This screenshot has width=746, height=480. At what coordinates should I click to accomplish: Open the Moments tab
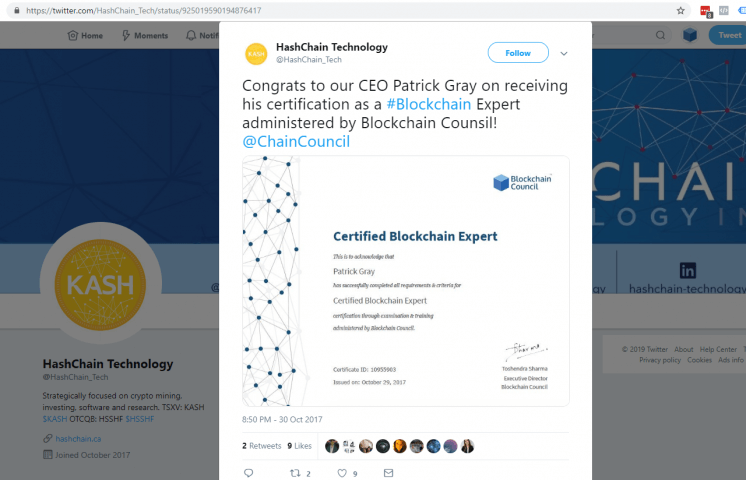(x=145, y=35)
